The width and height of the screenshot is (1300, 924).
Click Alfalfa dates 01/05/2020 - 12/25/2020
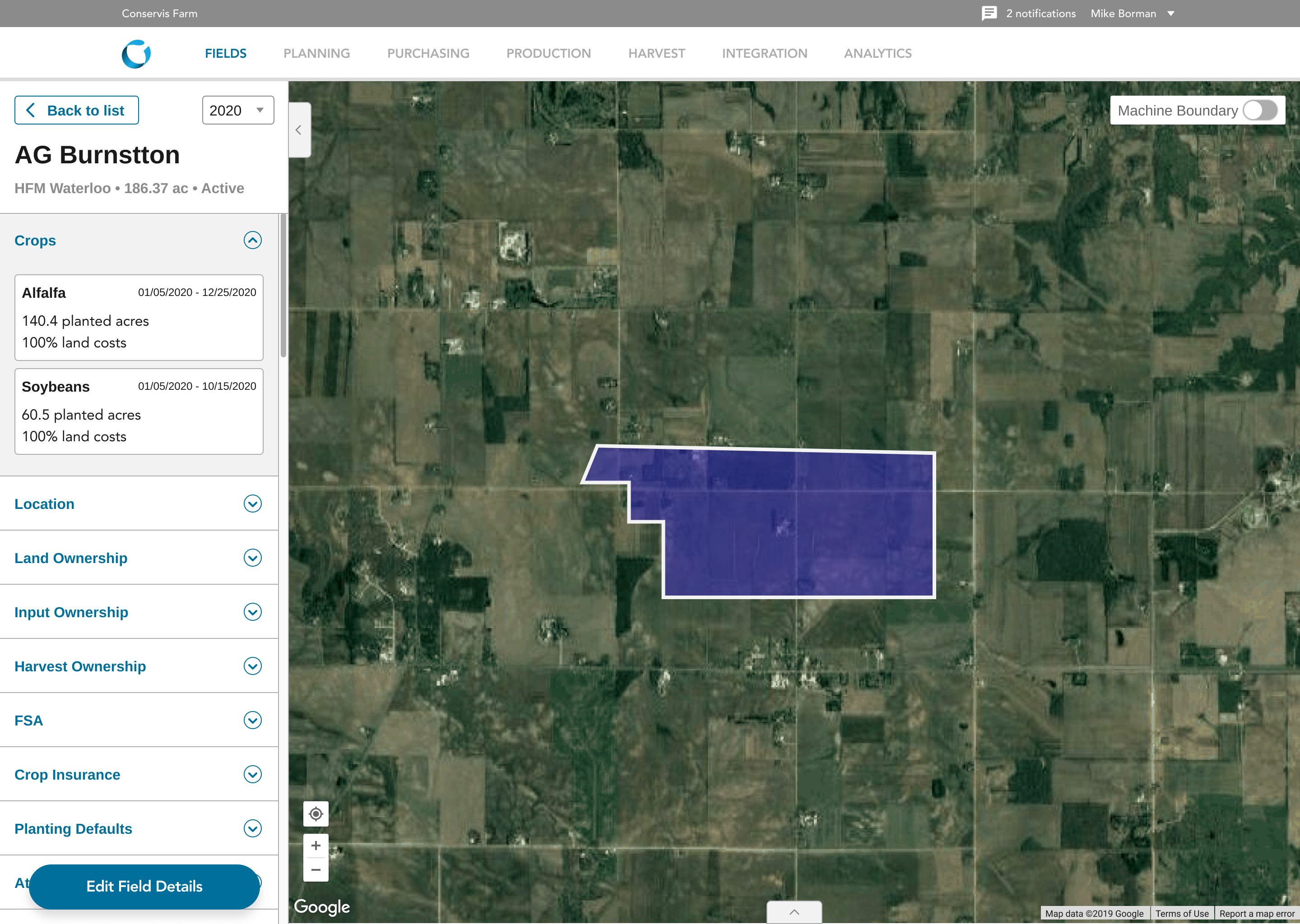(197, 292)
